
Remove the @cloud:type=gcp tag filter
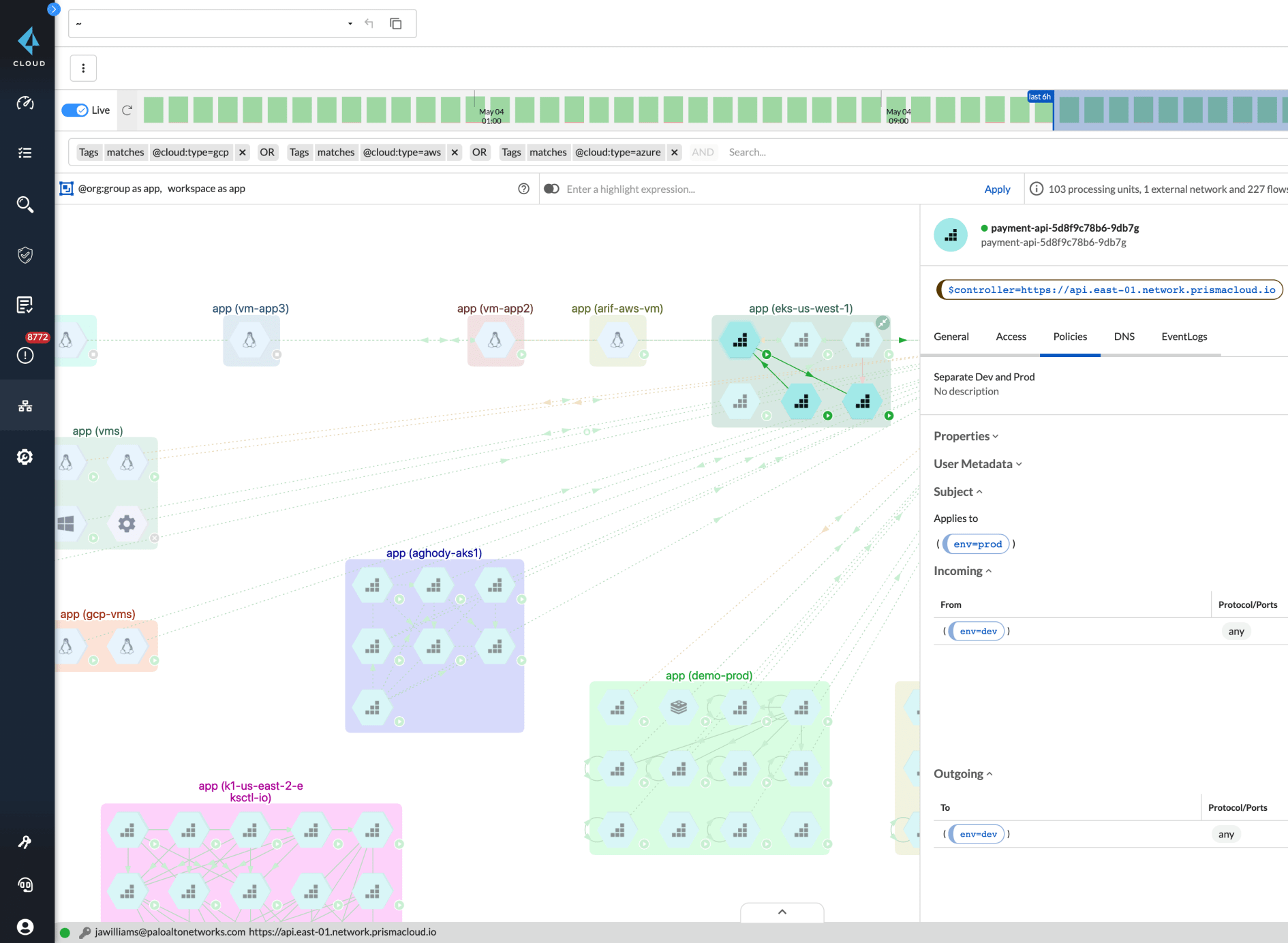tap(243, 152)
